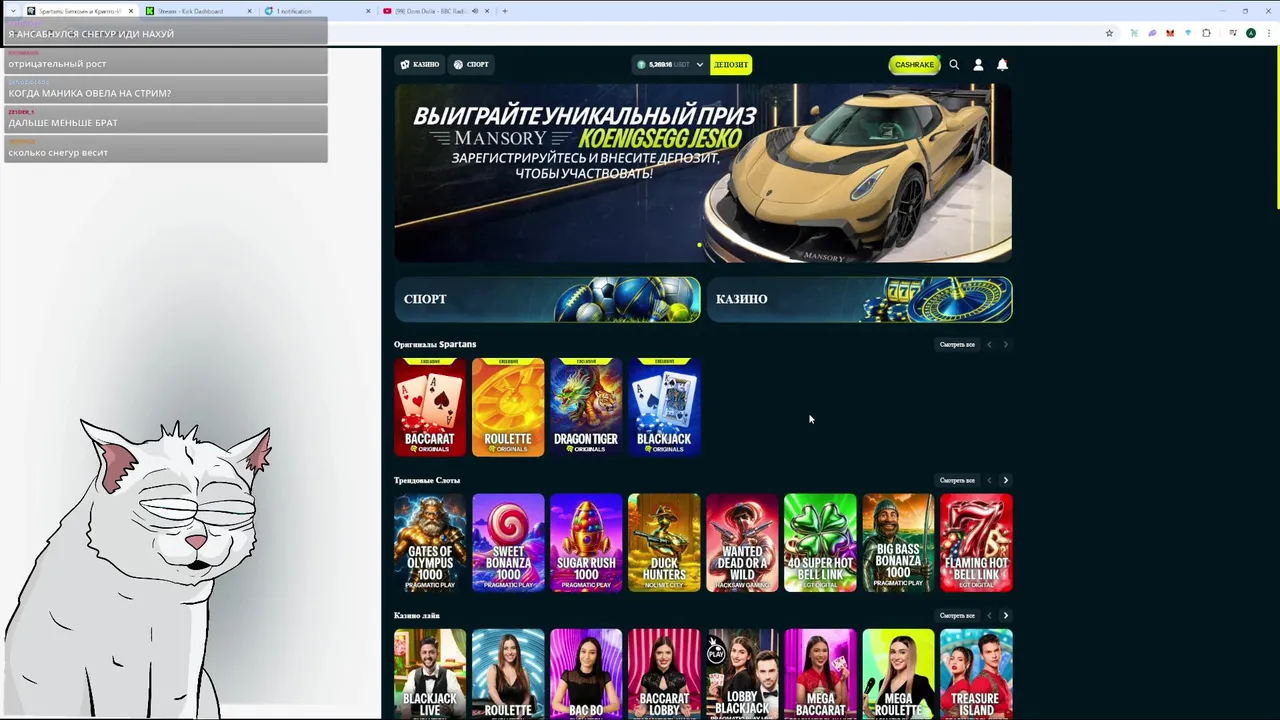Launch Blackjack Originals game

[664, 407]
